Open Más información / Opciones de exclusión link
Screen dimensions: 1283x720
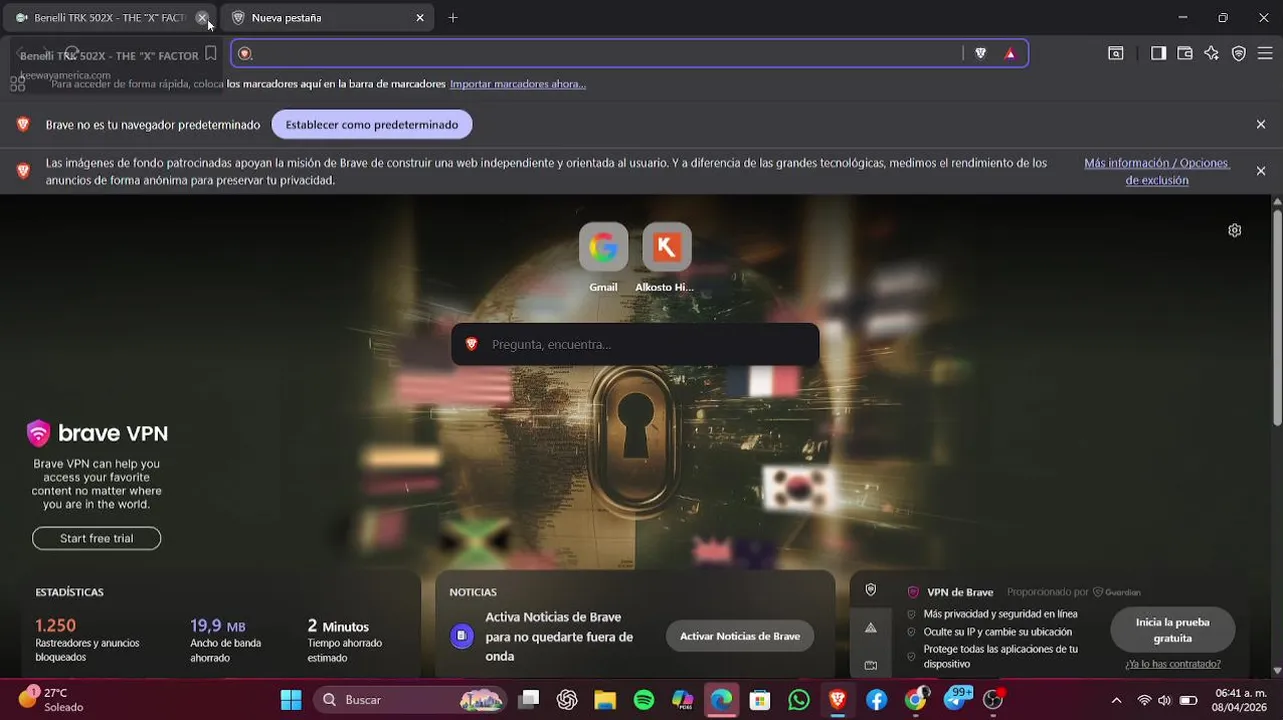1157,171
